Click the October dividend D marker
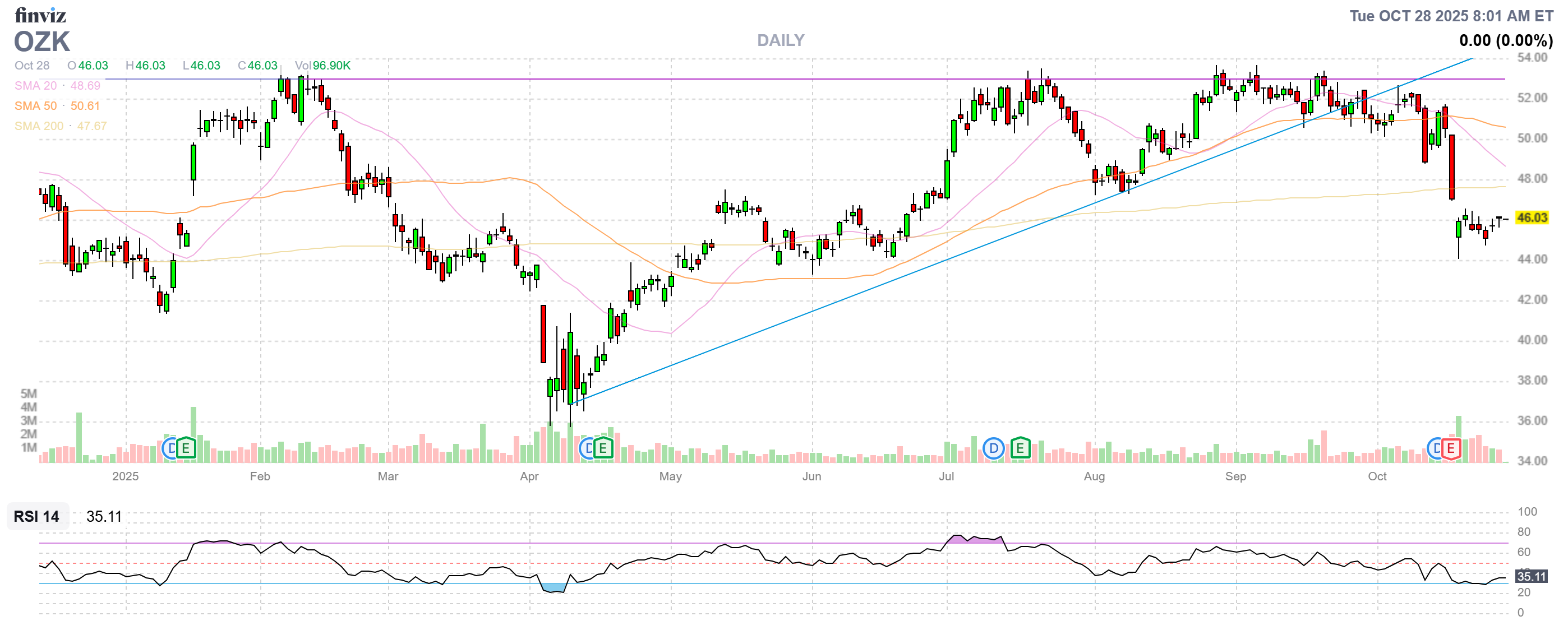 (x=1435, y=450)
